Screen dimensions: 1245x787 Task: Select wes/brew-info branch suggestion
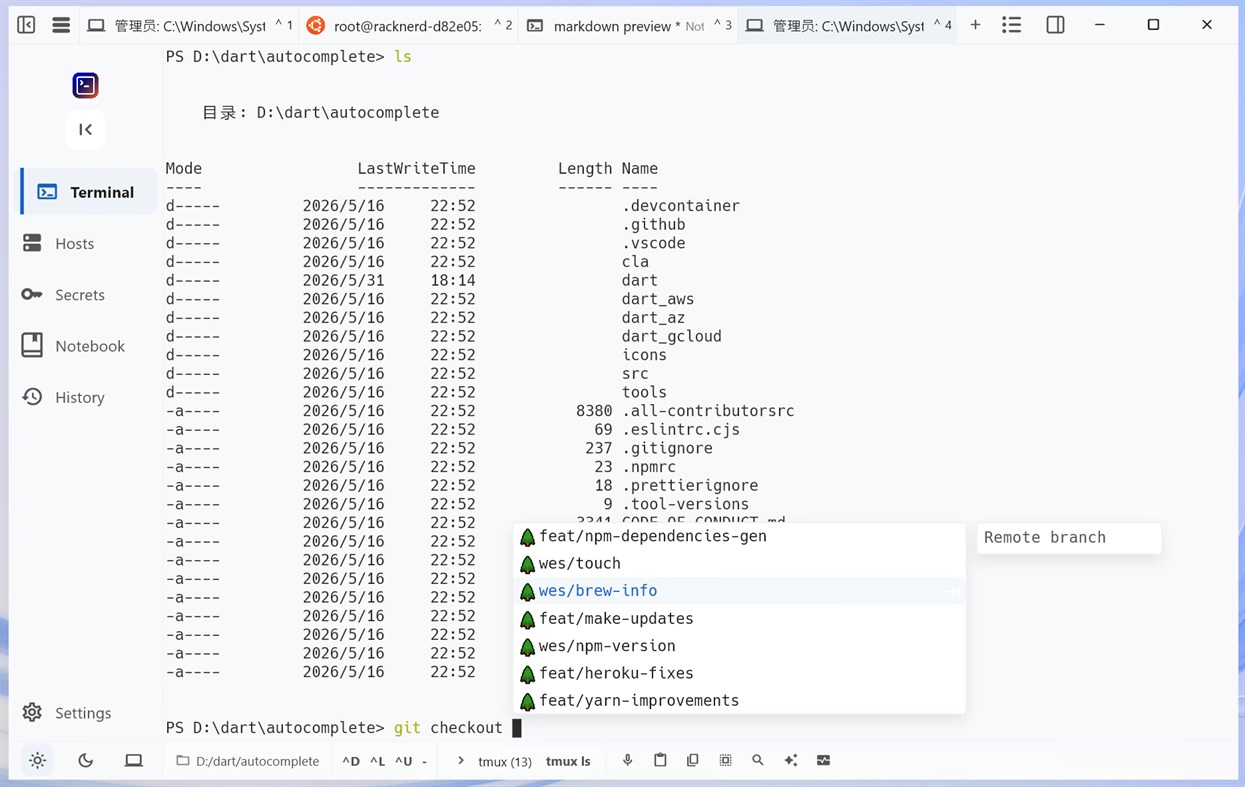coord(740,591)
